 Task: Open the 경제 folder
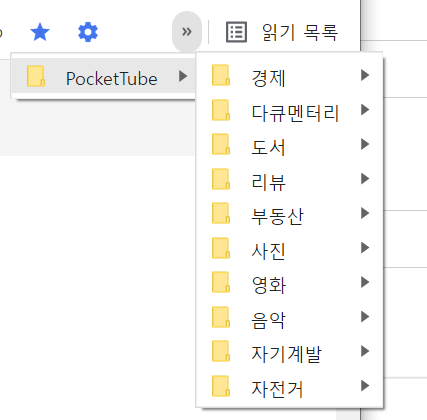(x=289, y=75)
